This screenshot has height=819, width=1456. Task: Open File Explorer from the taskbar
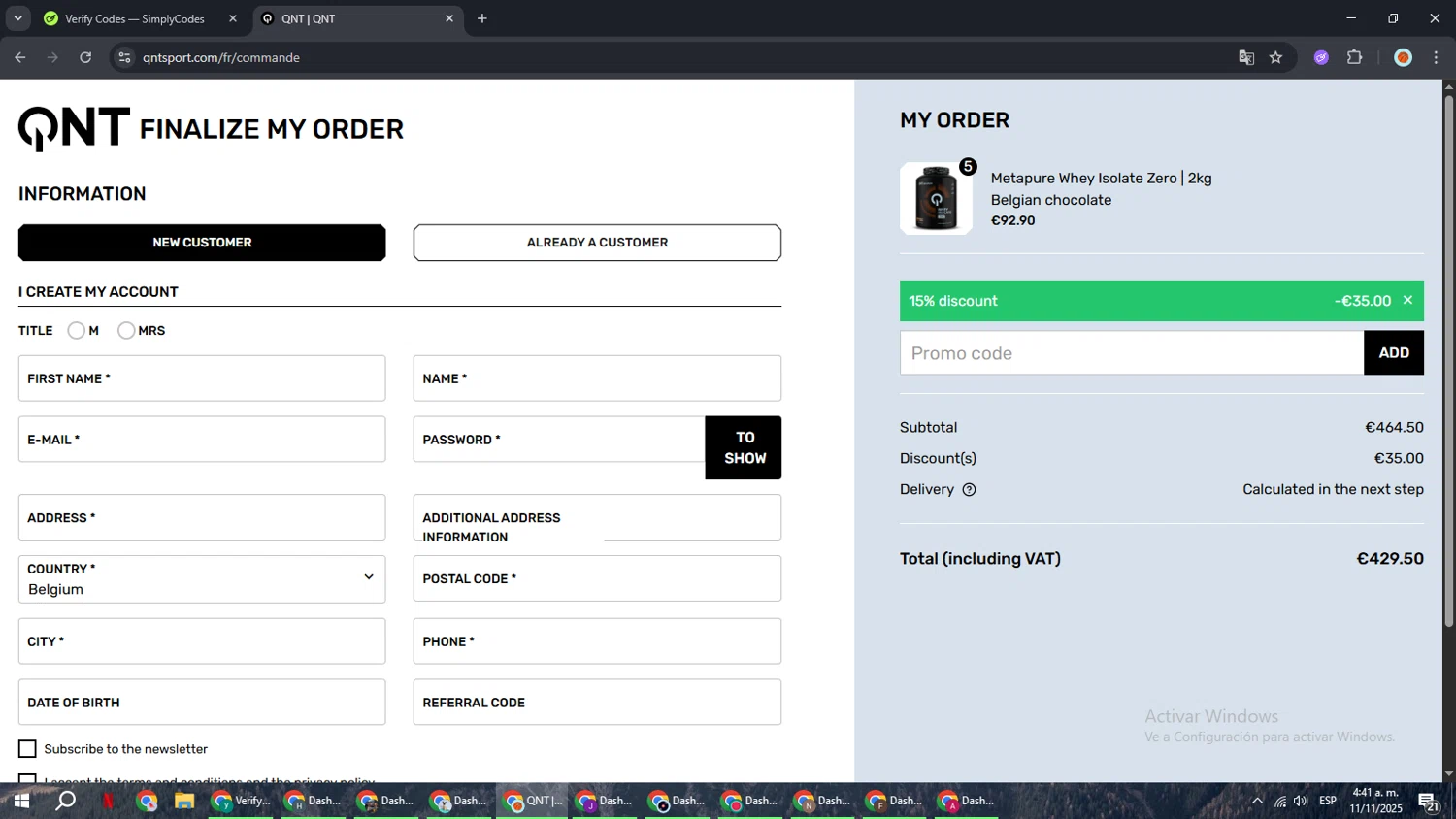(184, 801)
